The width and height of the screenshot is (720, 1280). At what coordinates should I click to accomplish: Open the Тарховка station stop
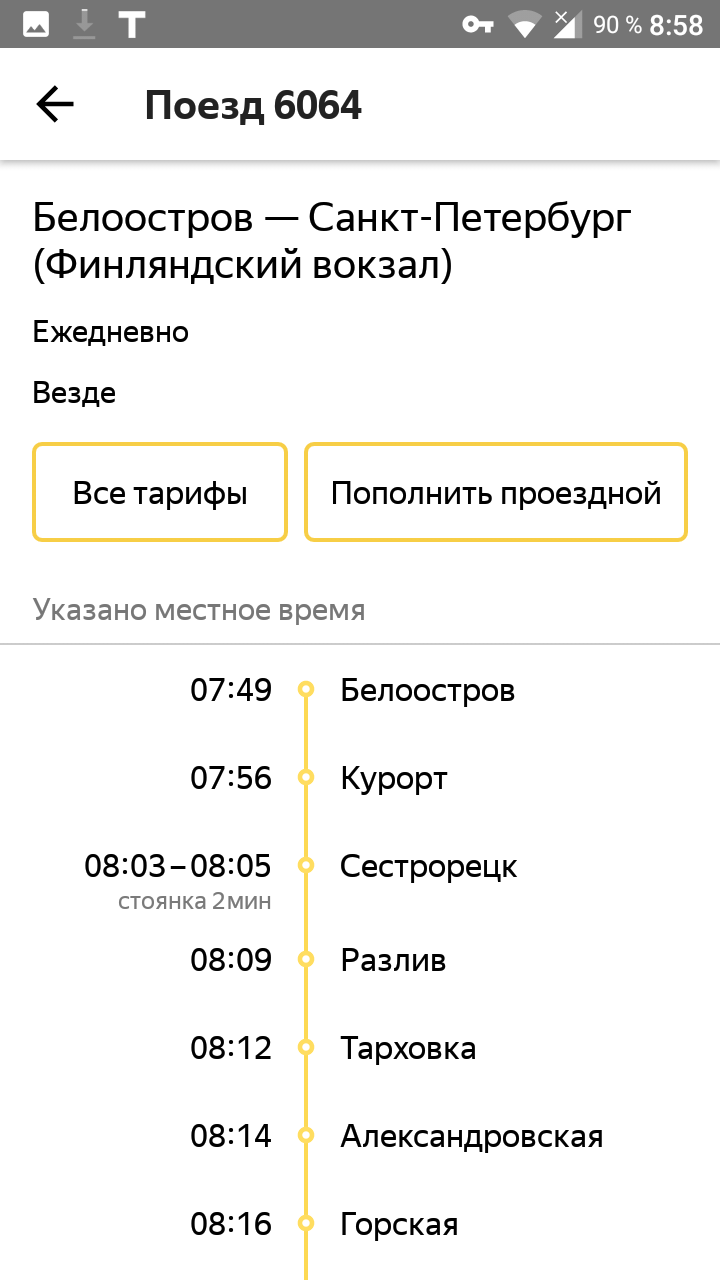pyautogui.click(x=408, y=1048)
